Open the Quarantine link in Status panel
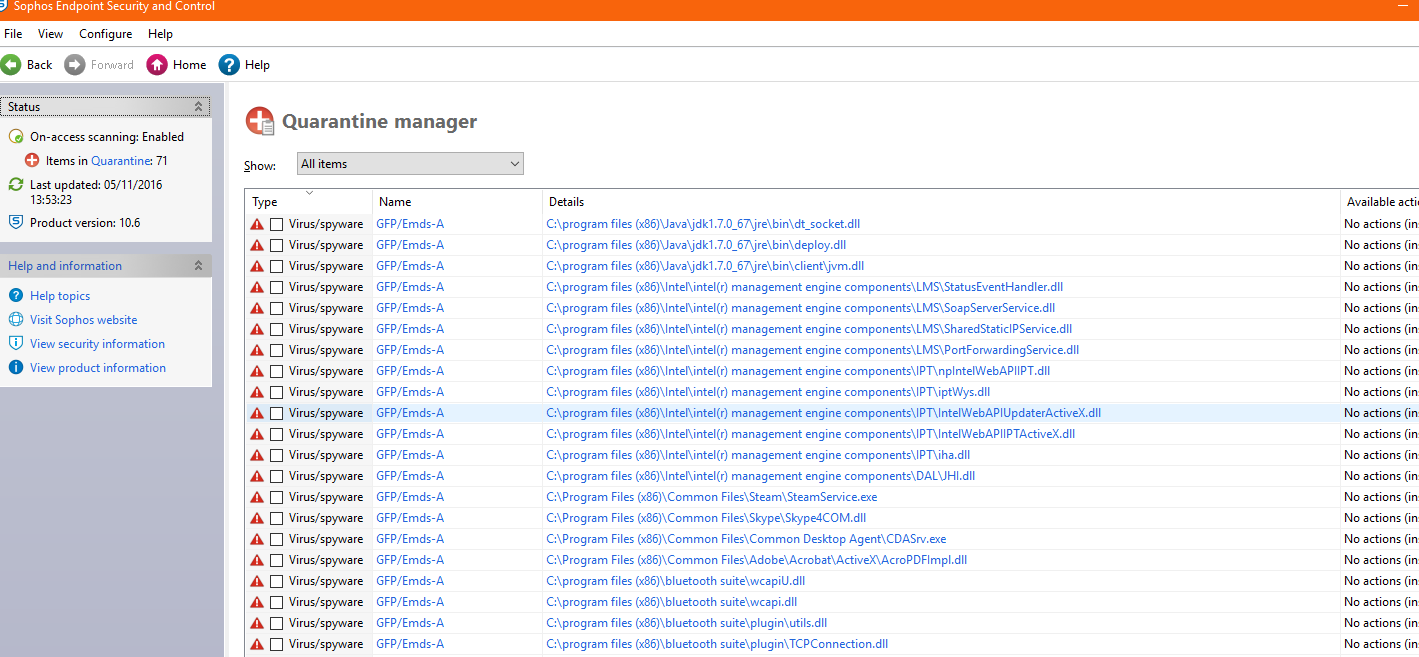This screenshot has width=1419, height=657. coord(121,161)
